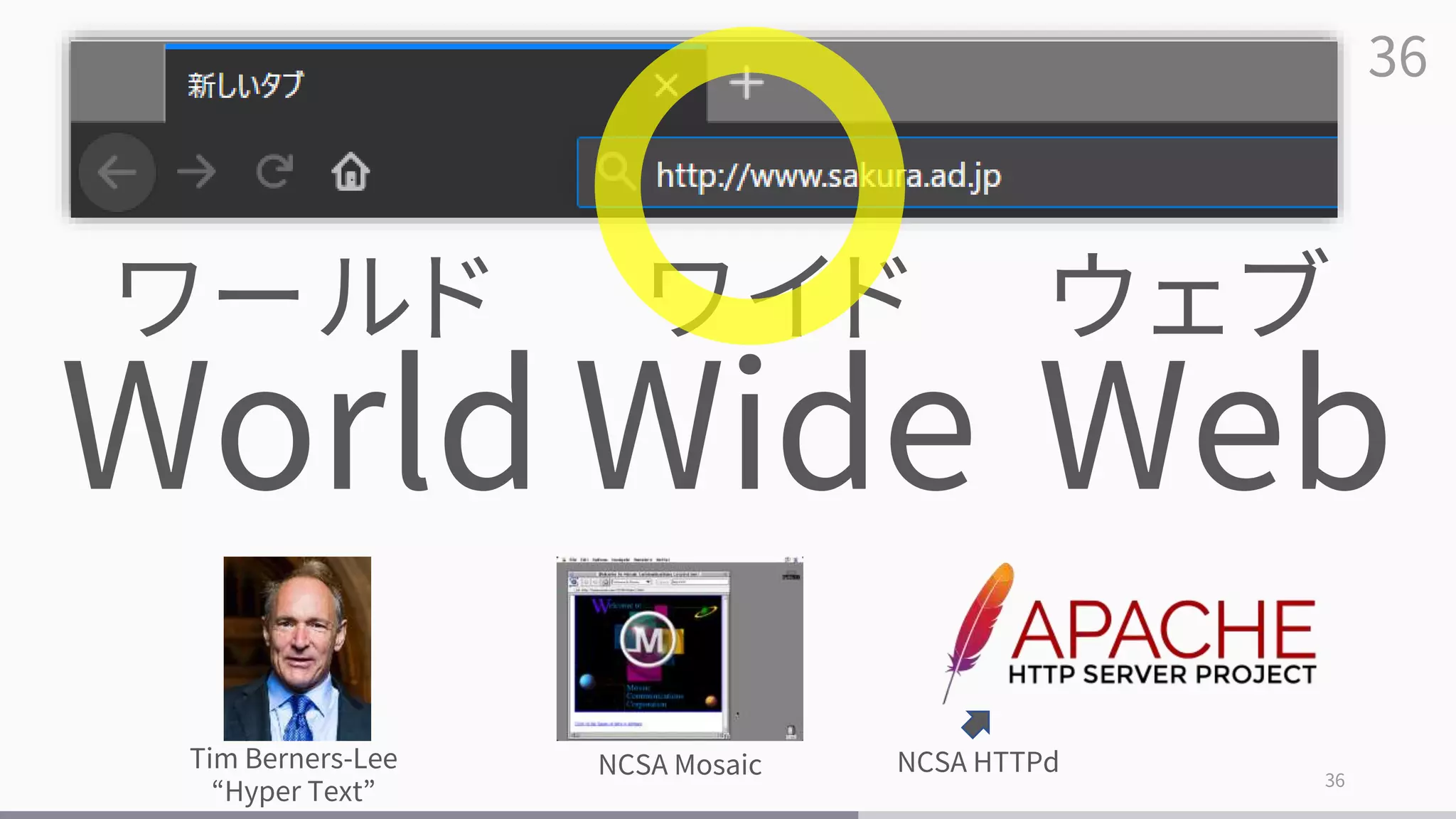Go to the home page via house icon

tap(350, 171)
